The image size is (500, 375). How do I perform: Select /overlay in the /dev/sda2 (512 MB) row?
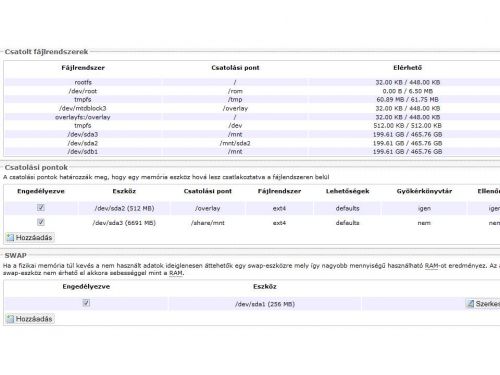click(208, 208)
